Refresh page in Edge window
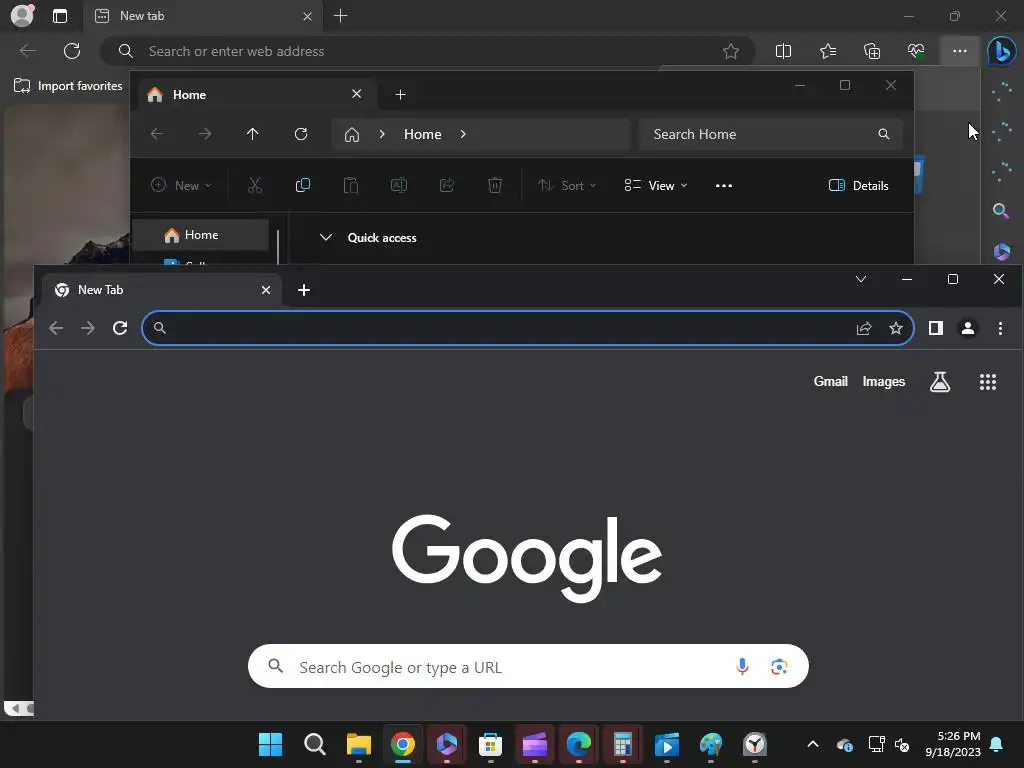This screenshot has height=768, width=1024. pyautogui.click(x=72, y=51)
